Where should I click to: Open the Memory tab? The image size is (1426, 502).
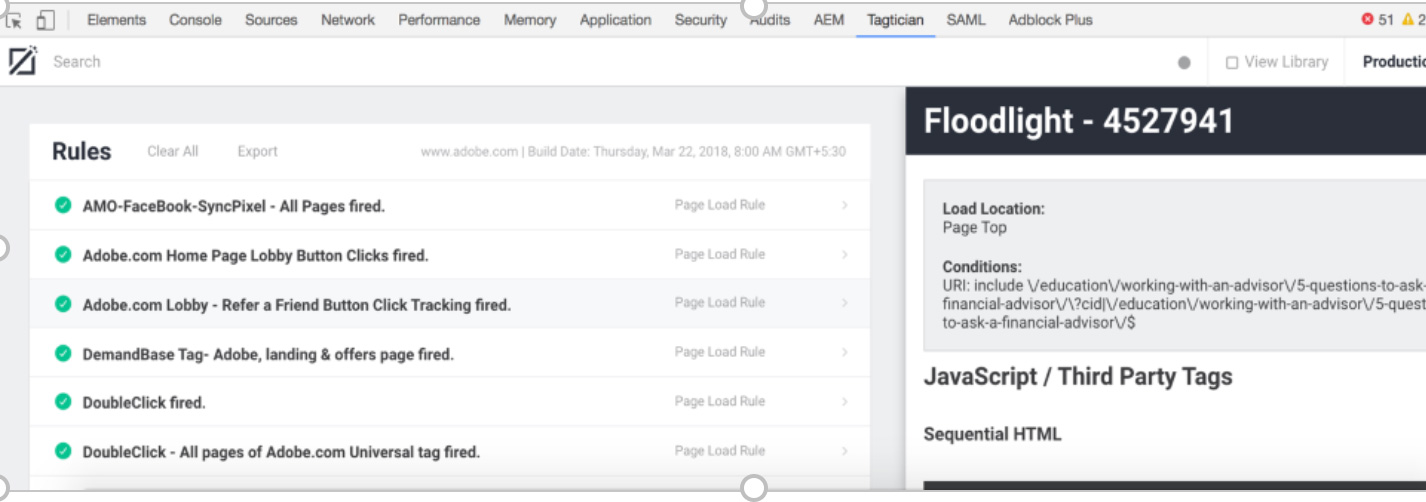pos(530,20)
